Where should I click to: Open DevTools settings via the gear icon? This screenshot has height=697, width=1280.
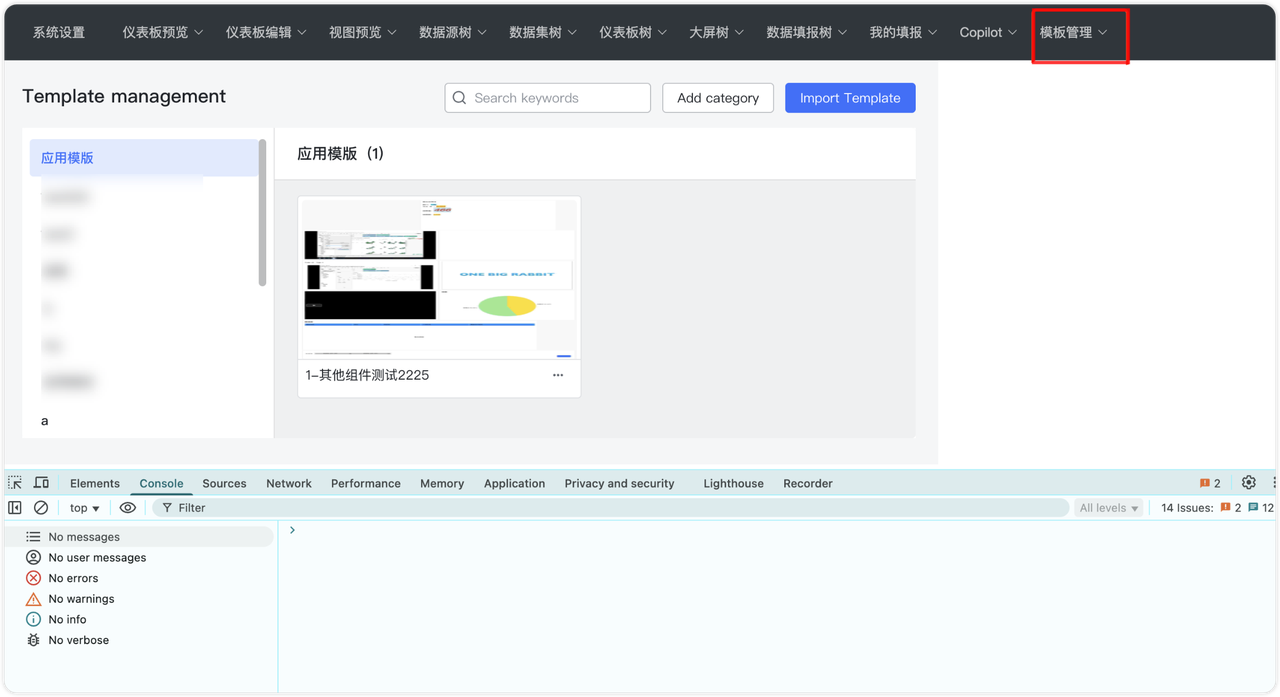[x=1248, y=482]
